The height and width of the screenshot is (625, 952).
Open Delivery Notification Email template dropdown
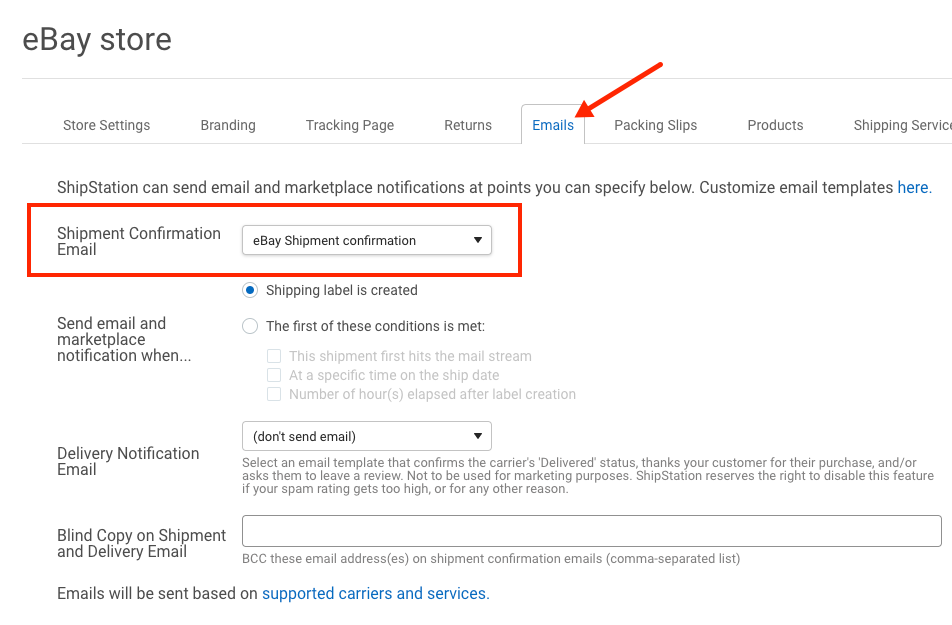[367, 436]
